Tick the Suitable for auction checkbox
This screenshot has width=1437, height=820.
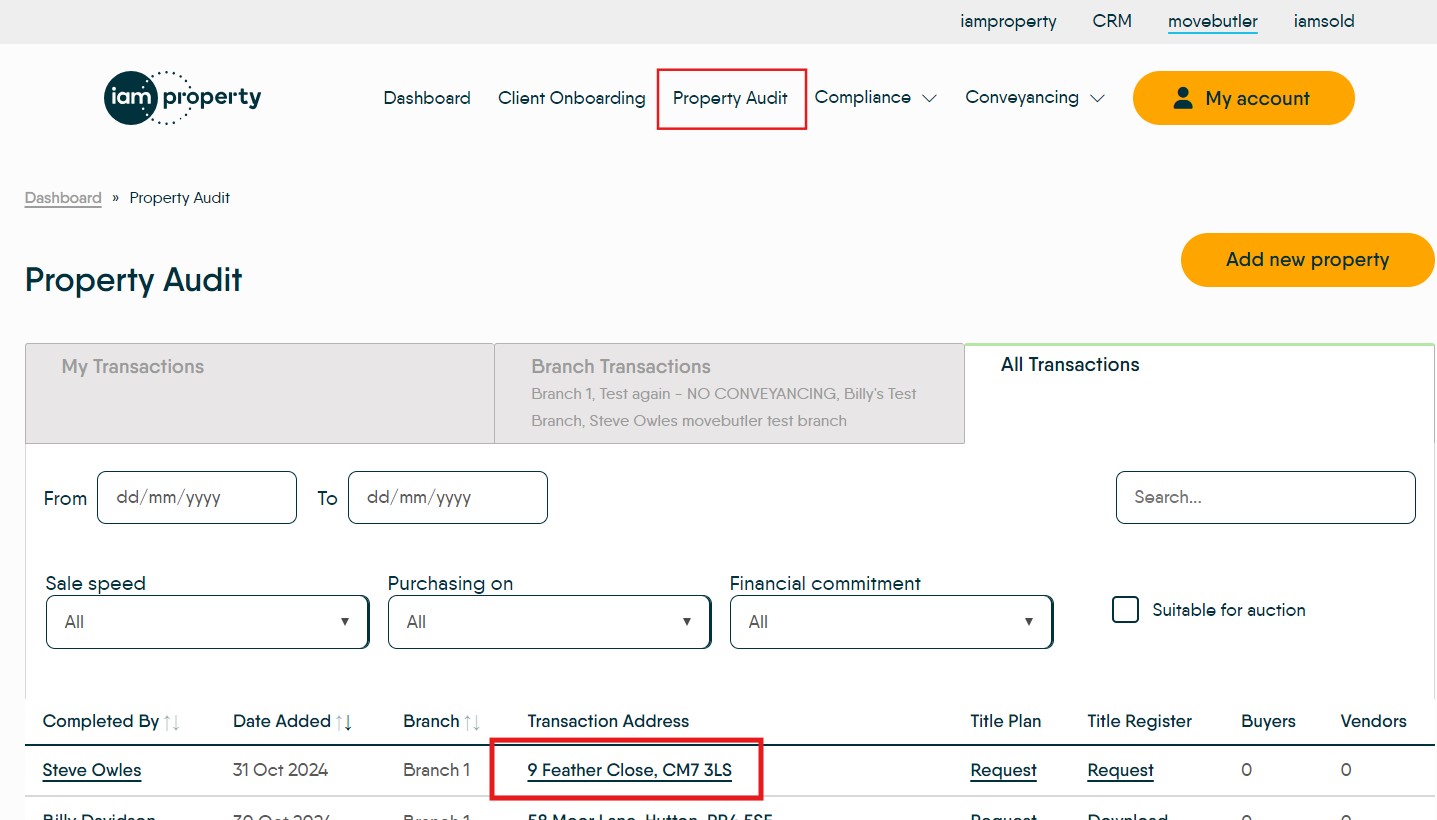click(x=1126, y=610)
